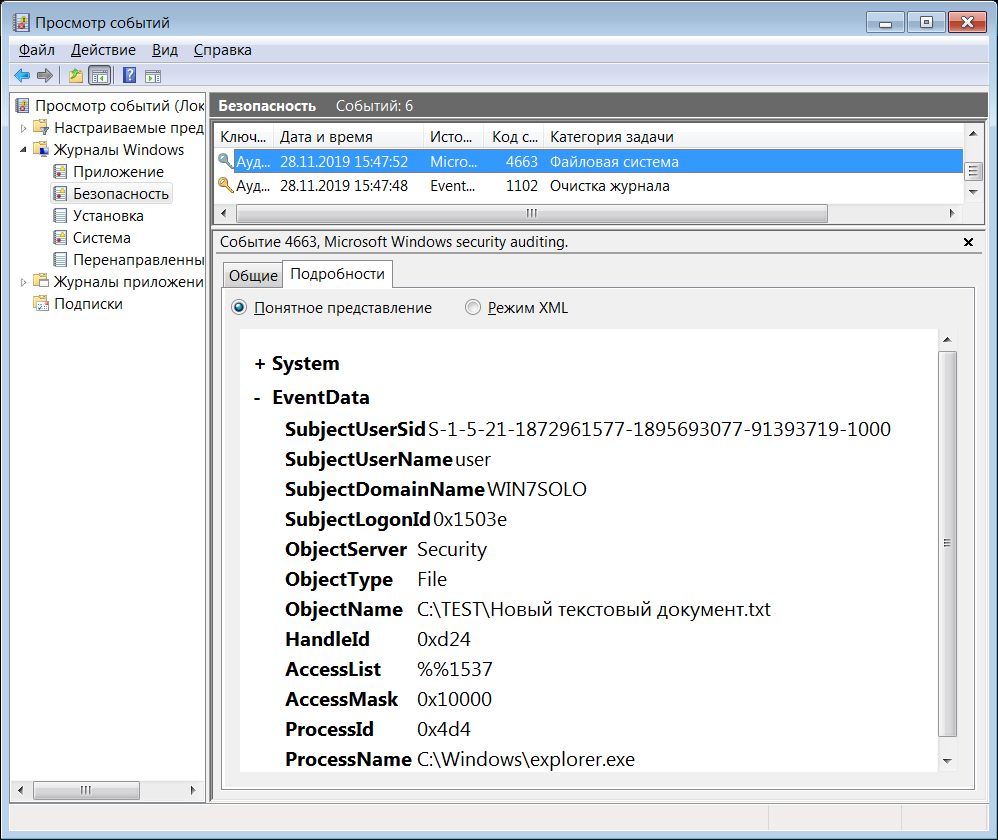Open the Вид menu
The width and height of the screenshot is (998, 840).
pos(165,50)
